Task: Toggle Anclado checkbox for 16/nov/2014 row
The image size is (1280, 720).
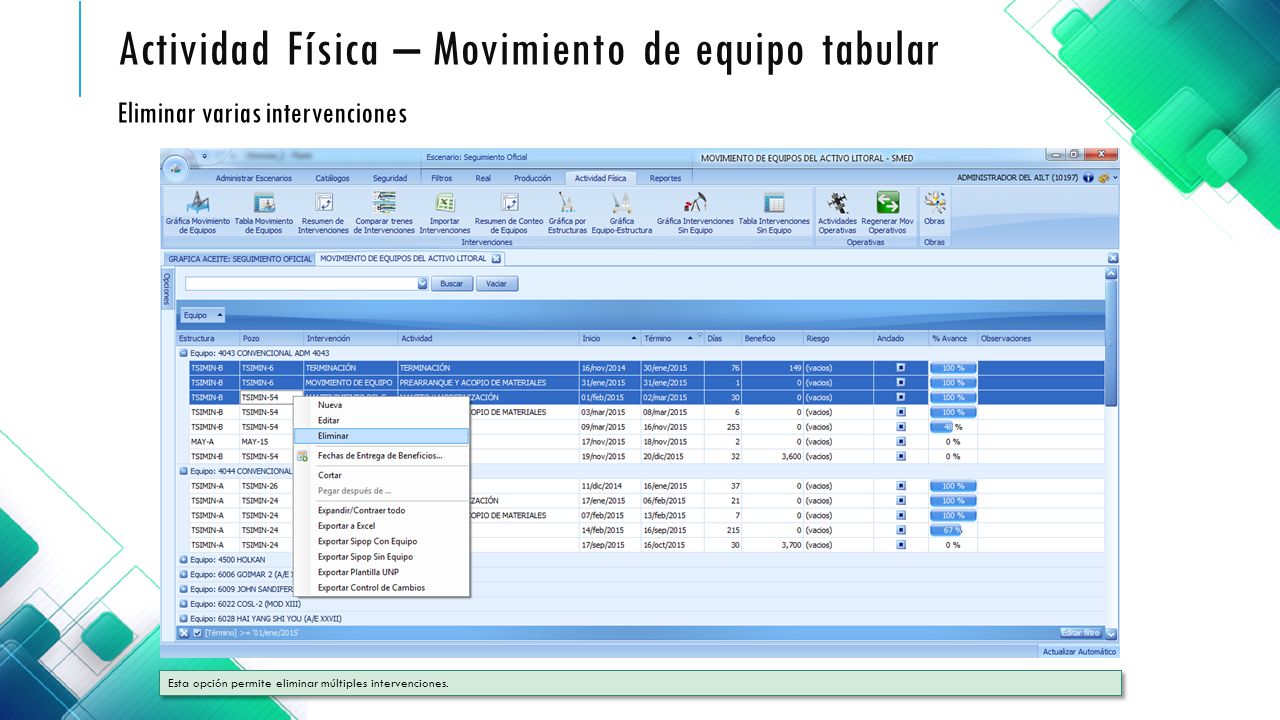Action: 901,368
